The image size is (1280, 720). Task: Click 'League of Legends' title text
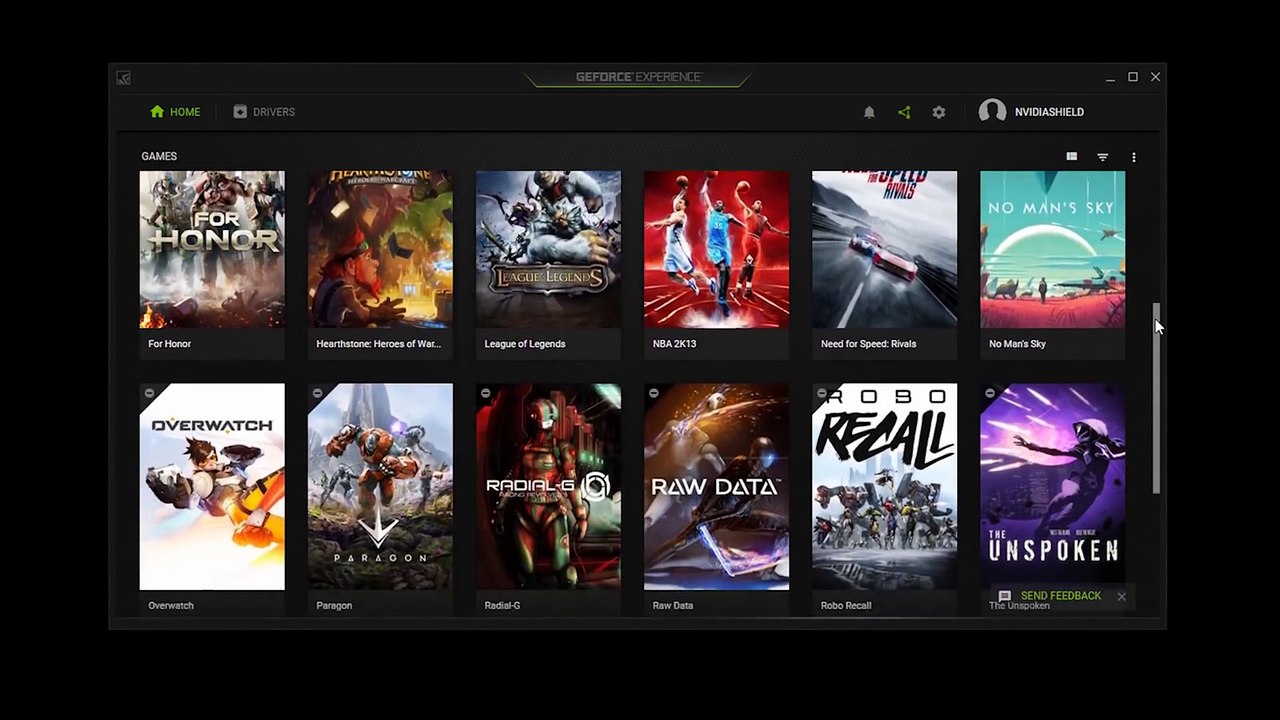pyautogui.click(x=525, y=344)
